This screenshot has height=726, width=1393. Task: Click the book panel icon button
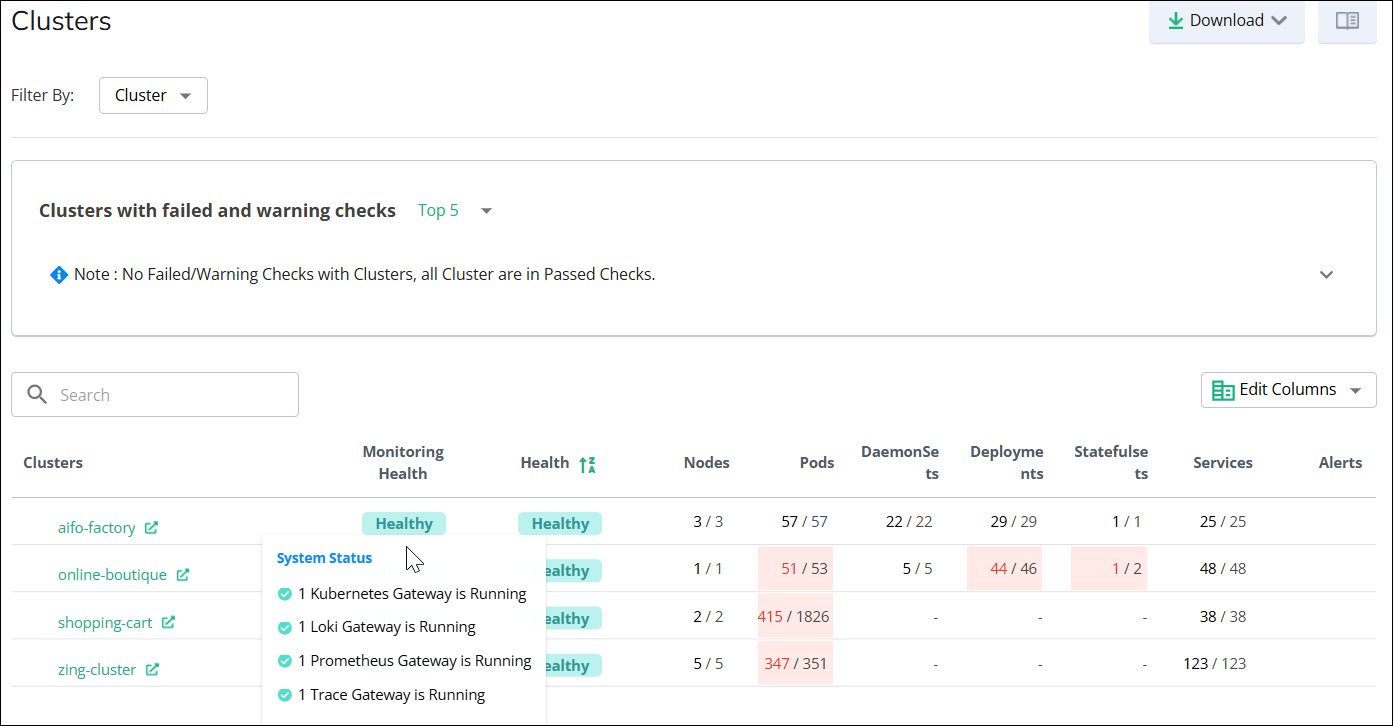(x=1347, y=21)
